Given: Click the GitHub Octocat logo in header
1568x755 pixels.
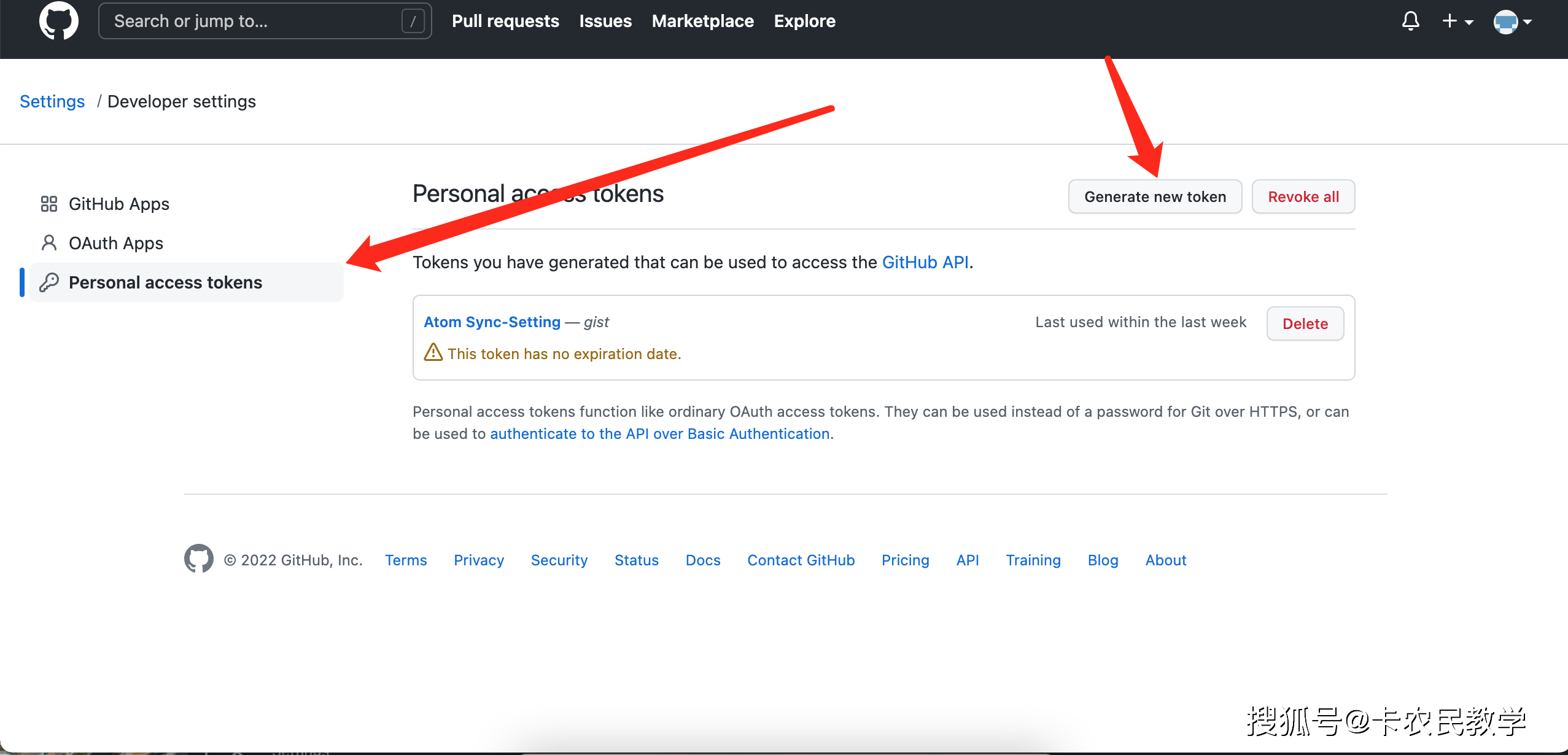Looking at the screenshot, I should pyautogui.click(x=59, y=21).
